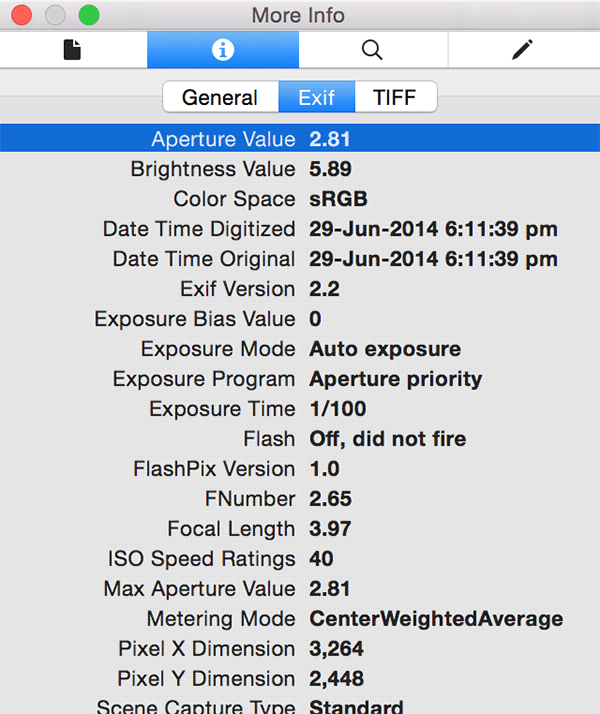Click the Metering Mode row
The image size is (600, 714).
[300, 619]
